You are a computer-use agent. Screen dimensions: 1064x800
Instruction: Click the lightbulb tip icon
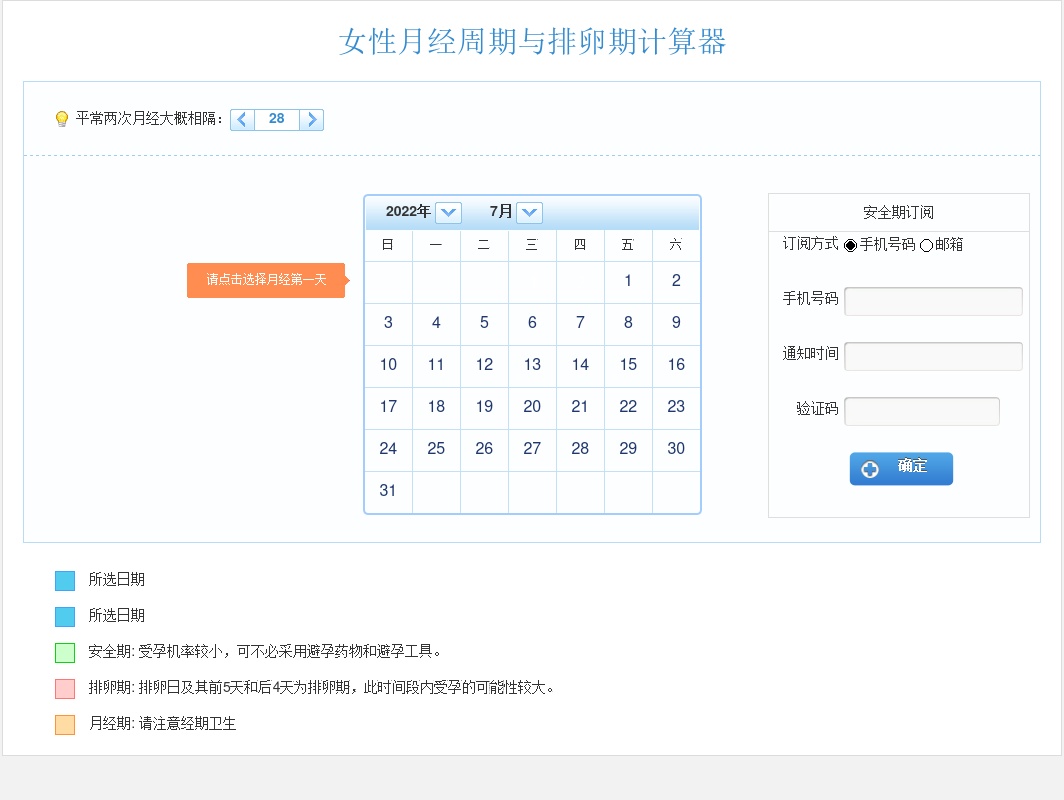pyautogui.click(x=62, y=120)
